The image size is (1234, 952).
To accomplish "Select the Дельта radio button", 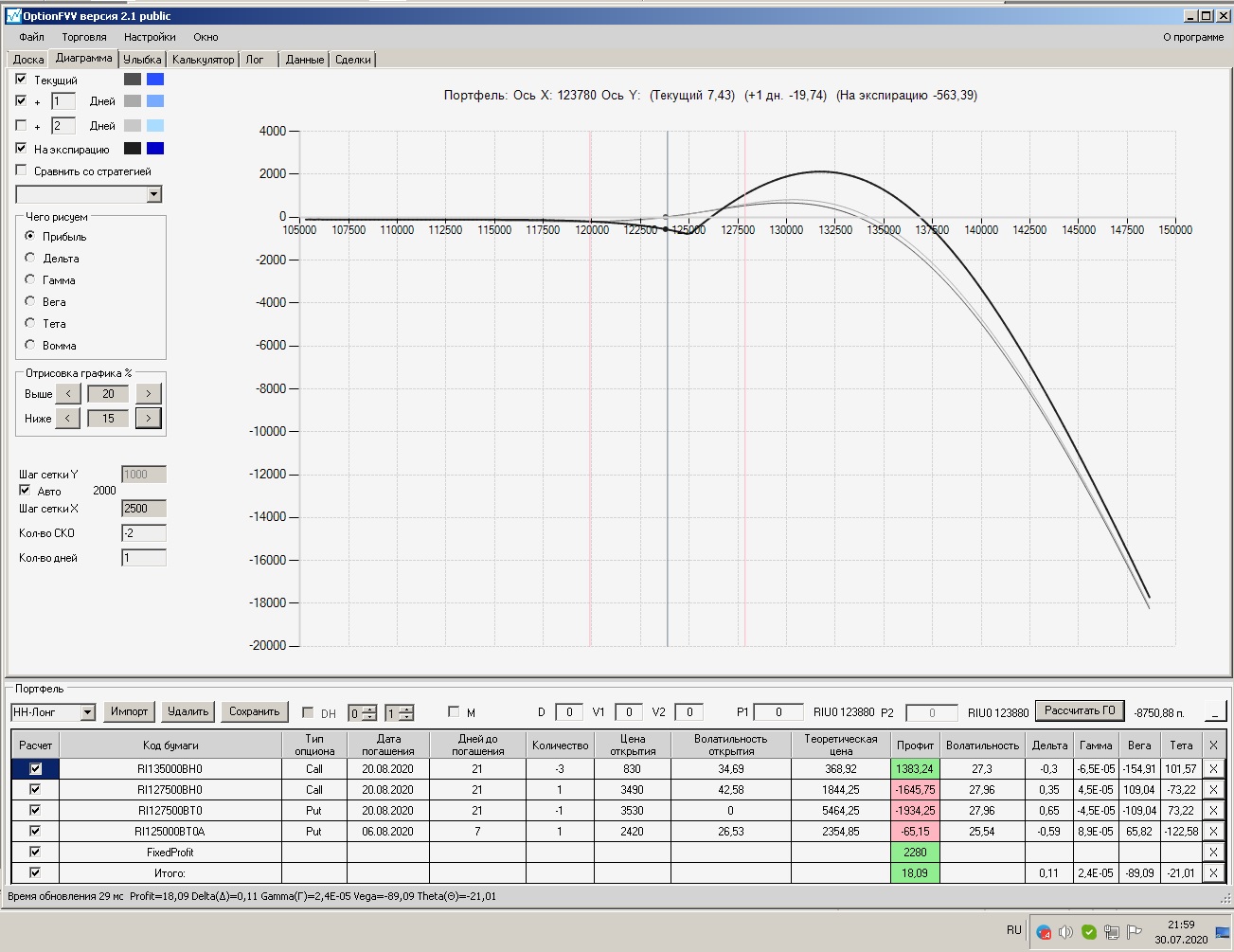I will [30, 258].
